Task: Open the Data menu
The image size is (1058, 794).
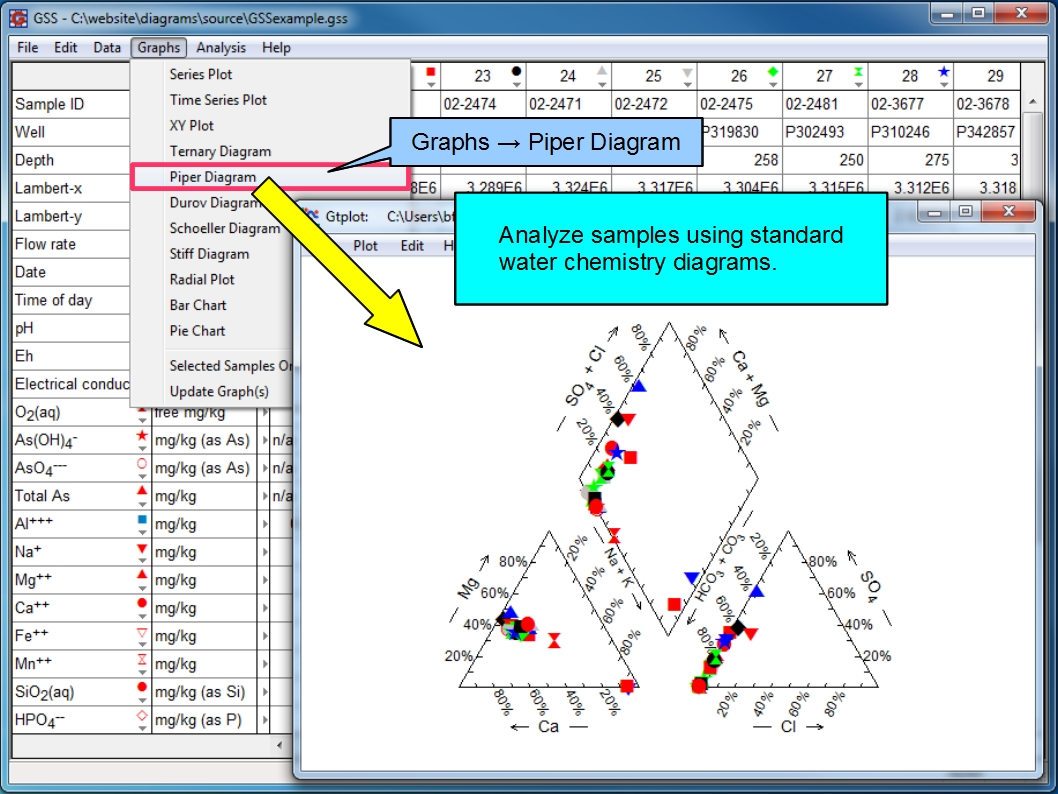Action: tap(107, 48)
